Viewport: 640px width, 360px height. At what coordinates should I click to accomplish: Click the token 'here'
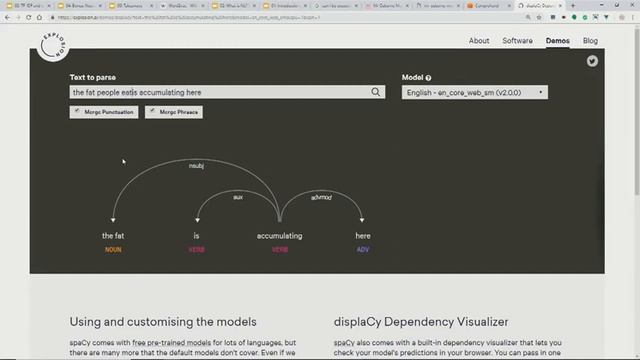pyautogui.click(x=363, y=236)
